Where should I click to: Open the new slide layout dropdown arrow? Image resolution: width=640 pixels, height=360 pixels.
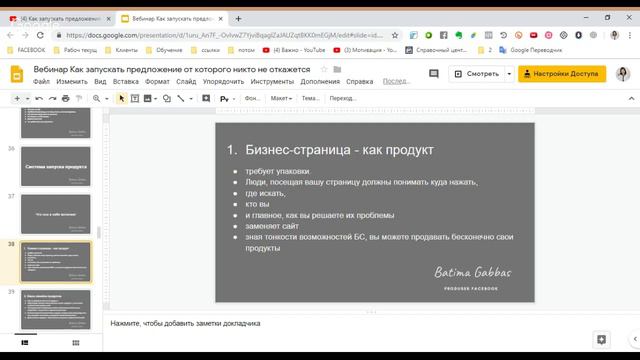[x=27, y=99]
